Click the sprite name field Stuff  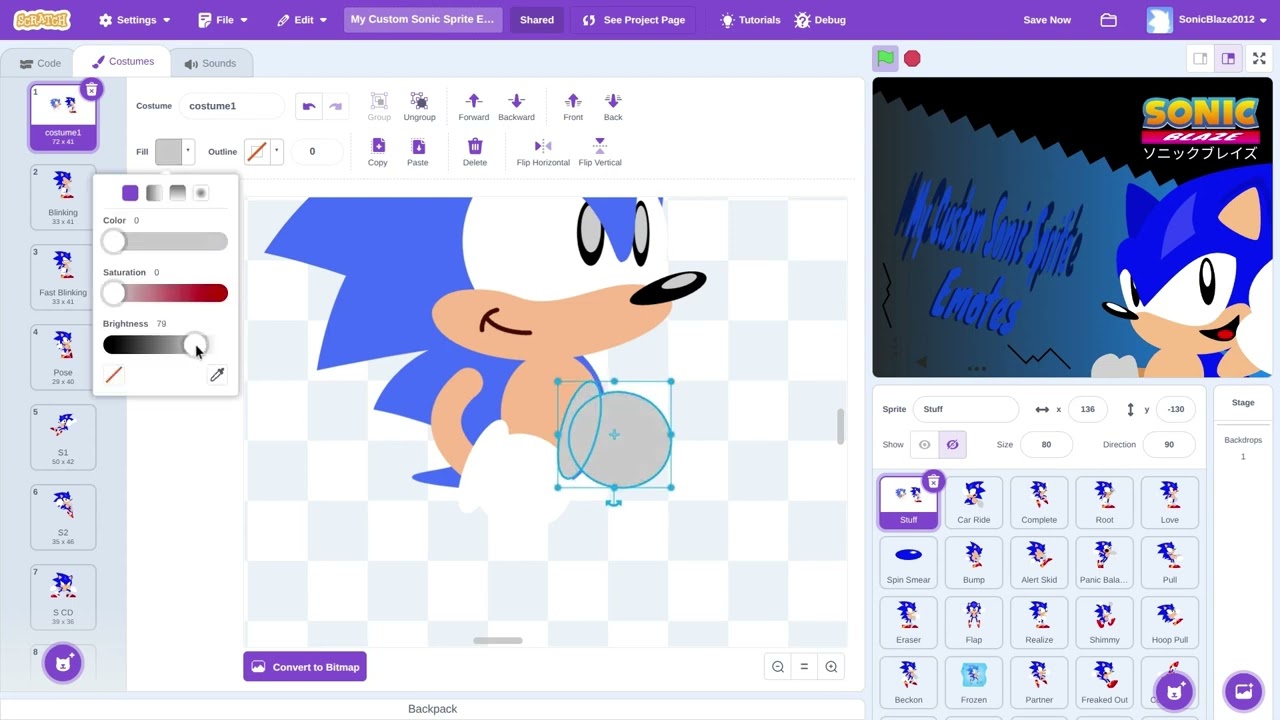point(966,409)
